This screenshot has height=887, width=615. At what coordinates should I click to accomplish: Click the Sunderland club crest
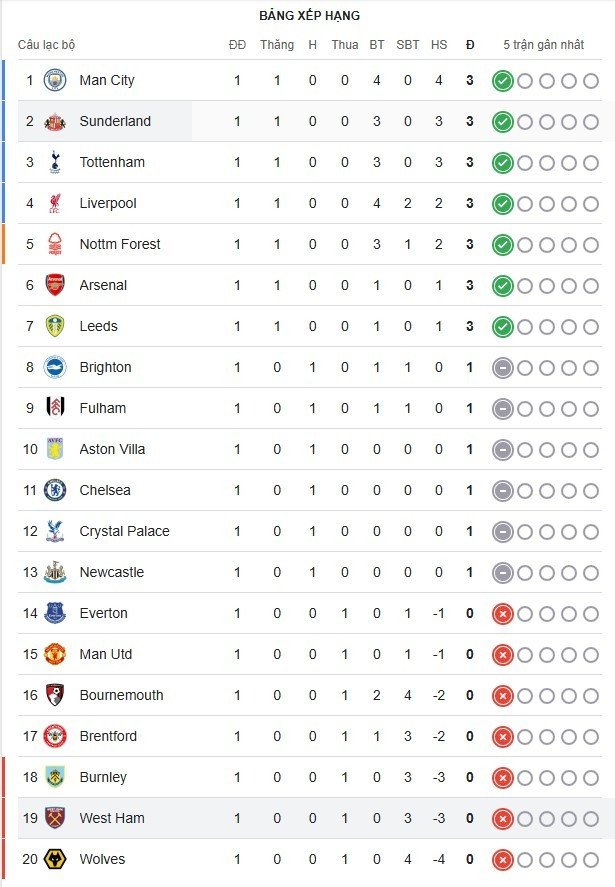(55, 121)
